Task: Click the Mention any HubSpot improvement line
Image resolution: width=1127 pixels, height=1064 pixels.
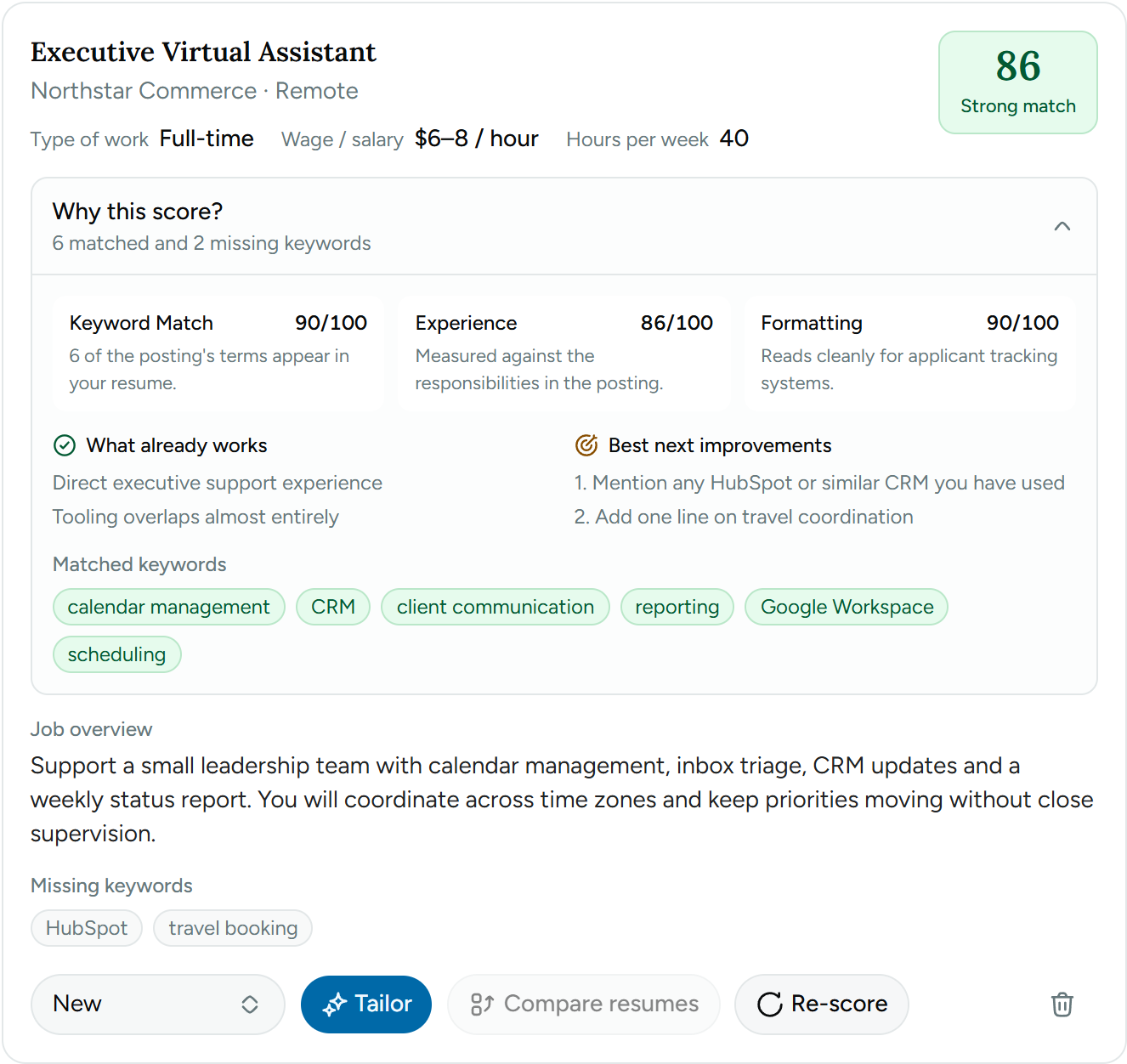Action: click(819, 483)
